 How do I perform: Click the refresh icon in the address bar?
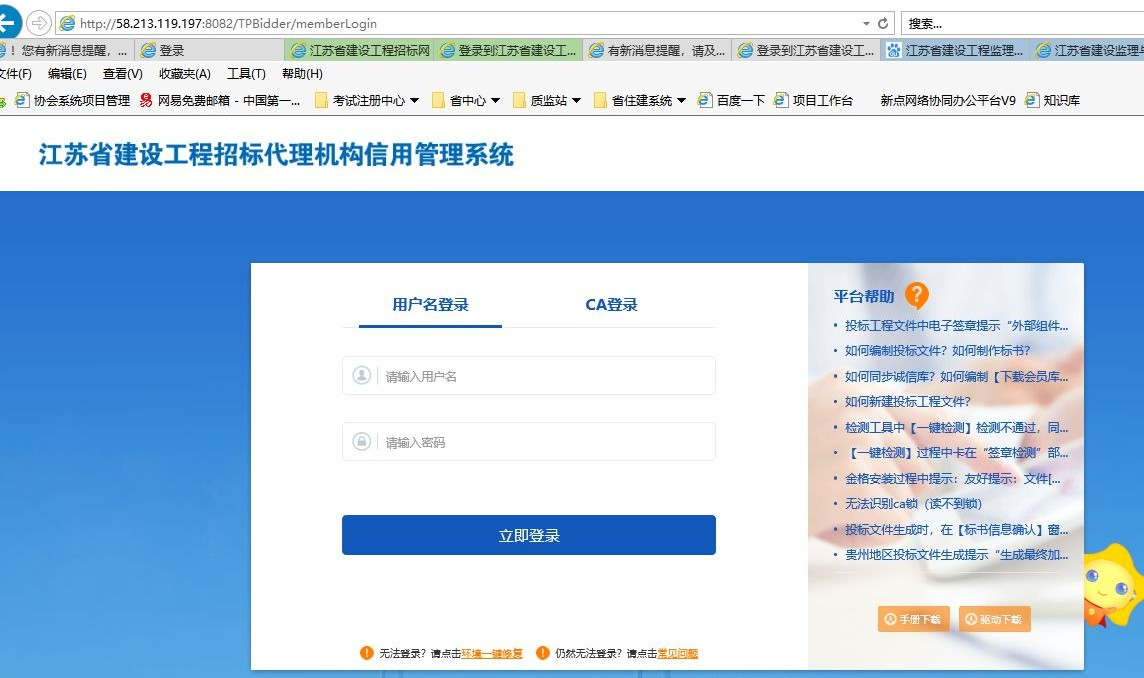tap(884, 22)
